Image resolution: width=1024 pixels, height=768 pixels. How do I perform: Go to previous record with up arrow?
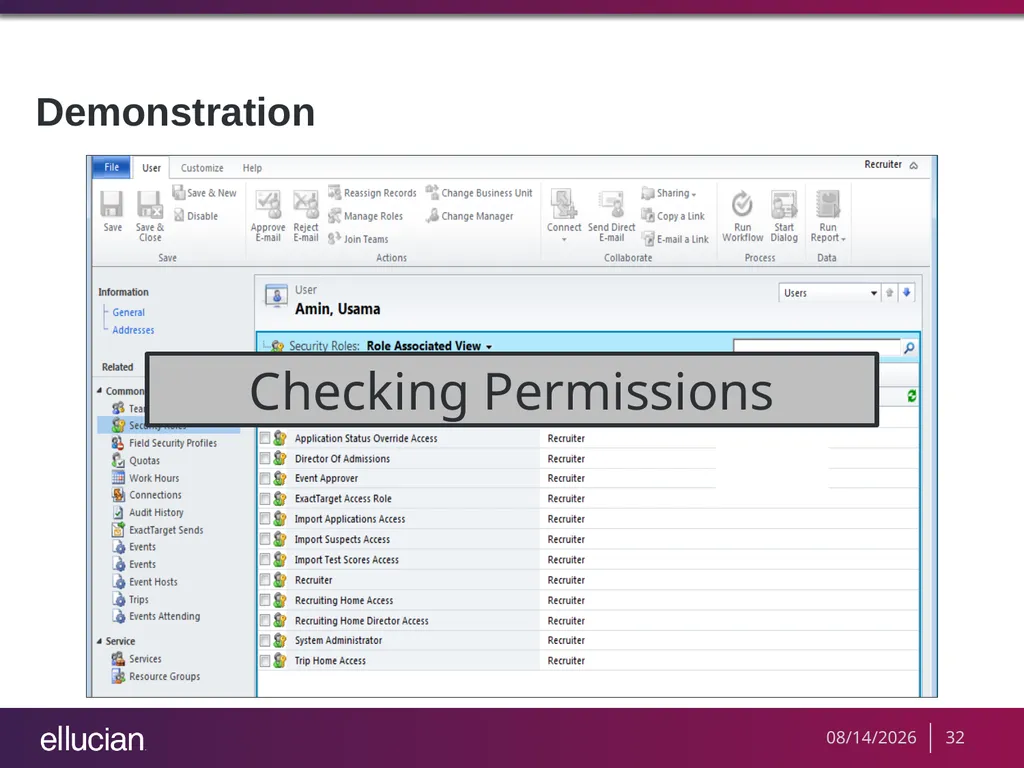tap(889, 293)
